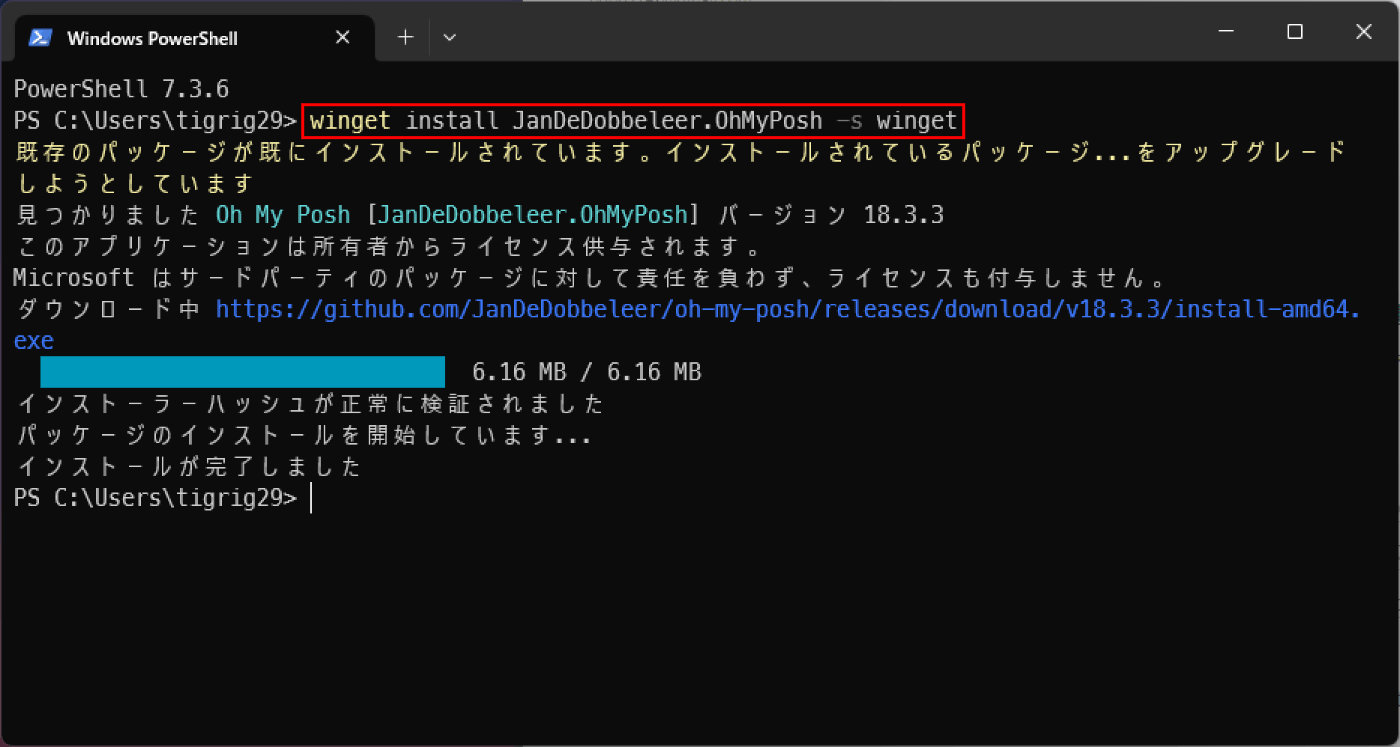The height and width of the screenshot is (747, 1400).
Task: Click the 'PowerShell 7.3.6' version text
Action: pyautogui.click(x=122, y=88)
